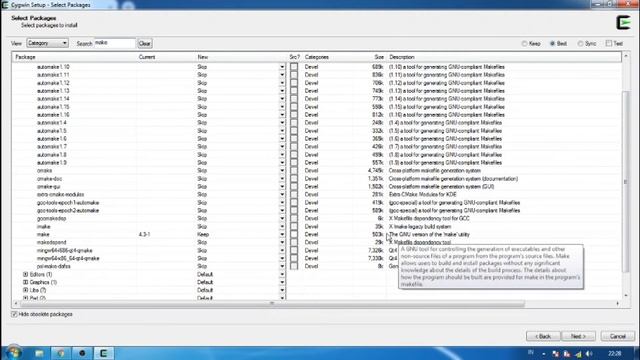Expand the Graphics (1) category
Screen dimensions: 640x360
coord(25,282)
